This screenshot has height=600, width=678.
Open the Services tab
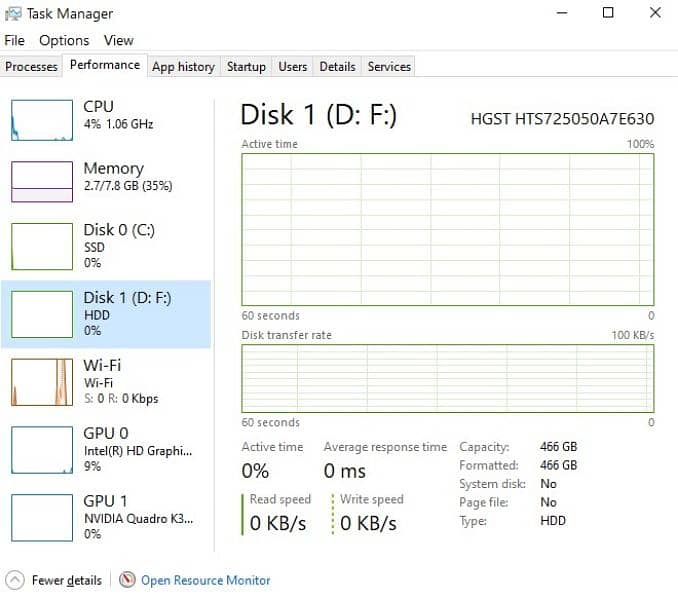[389, 67]
